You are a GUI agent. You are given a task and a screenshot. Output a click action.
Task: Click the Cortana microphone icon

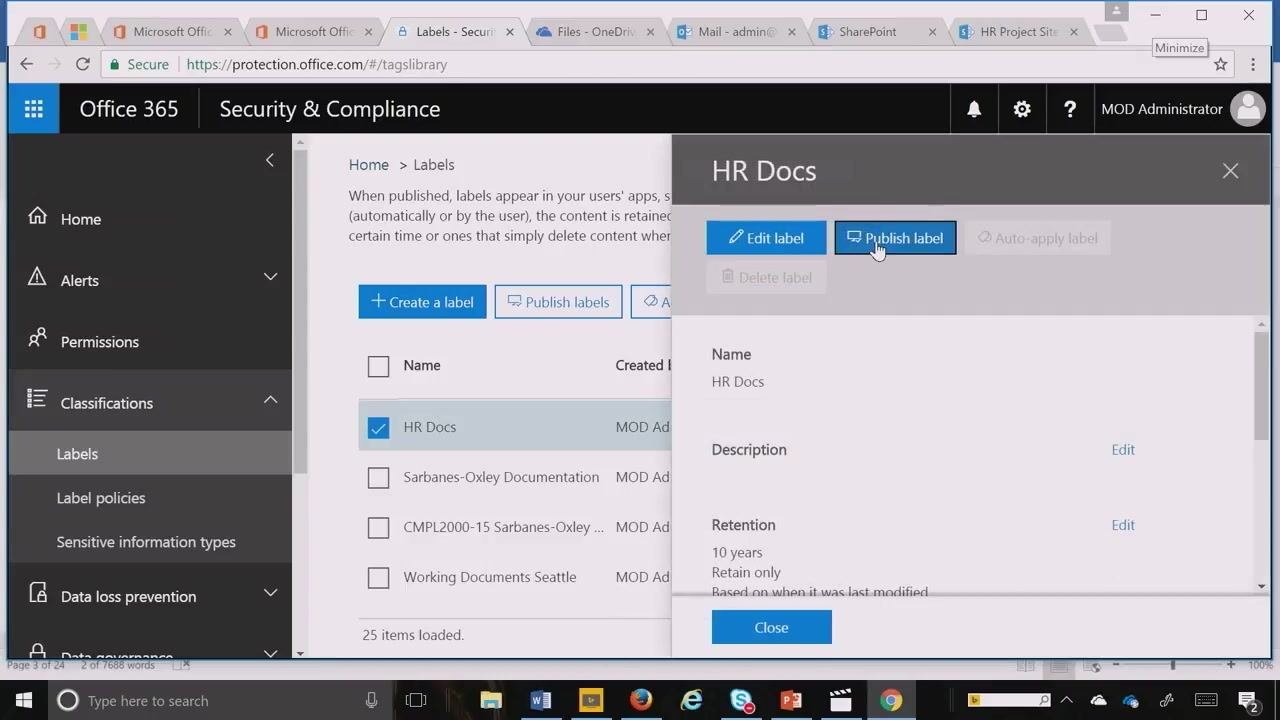click(x=371, y=700)
